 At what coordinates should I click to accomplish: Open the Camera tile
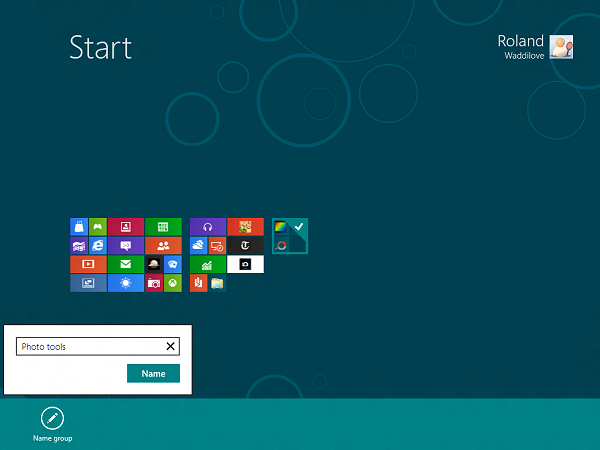154,283
